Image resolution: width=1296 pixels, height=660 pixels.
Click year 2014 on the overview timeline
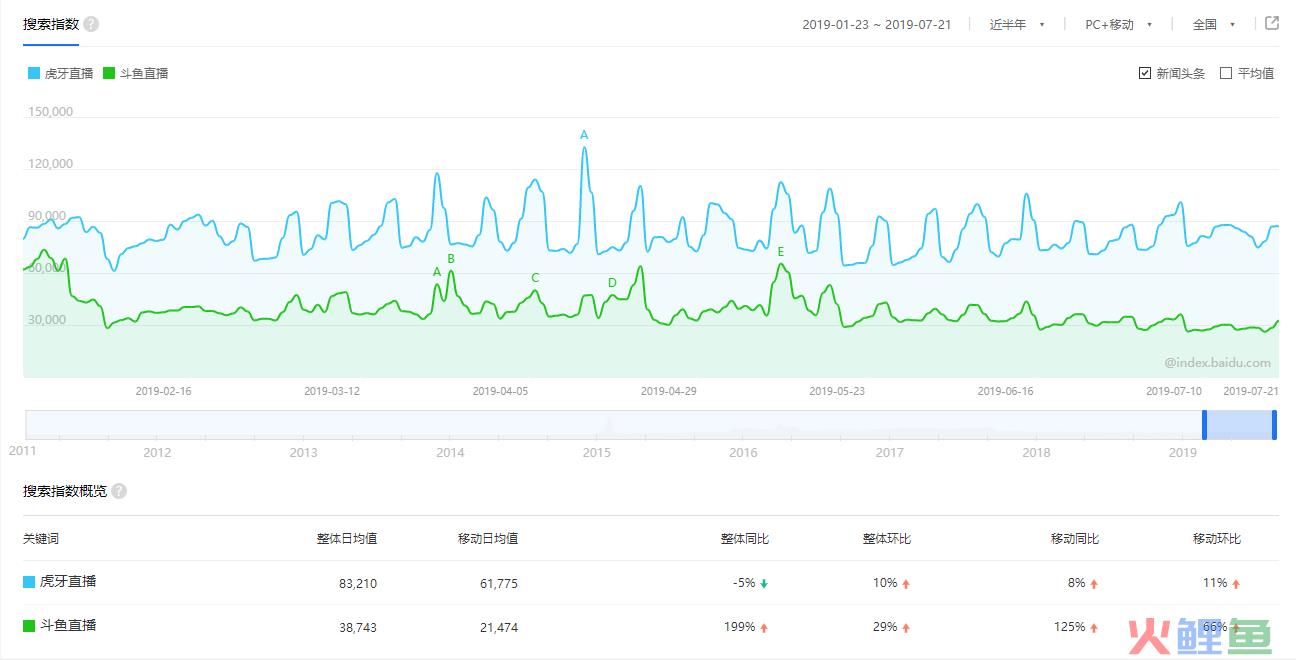pyautogui.click(x=450, y=453)
